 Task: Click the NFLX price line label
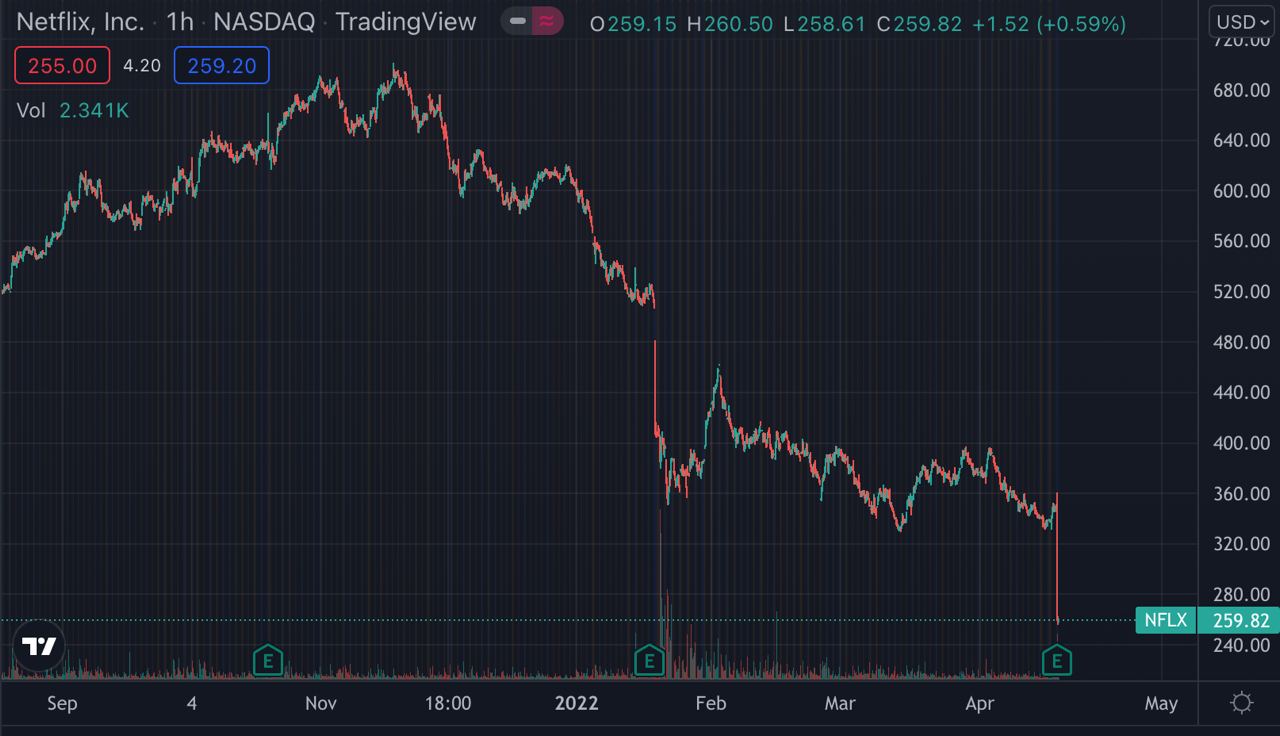[1165, 620]
